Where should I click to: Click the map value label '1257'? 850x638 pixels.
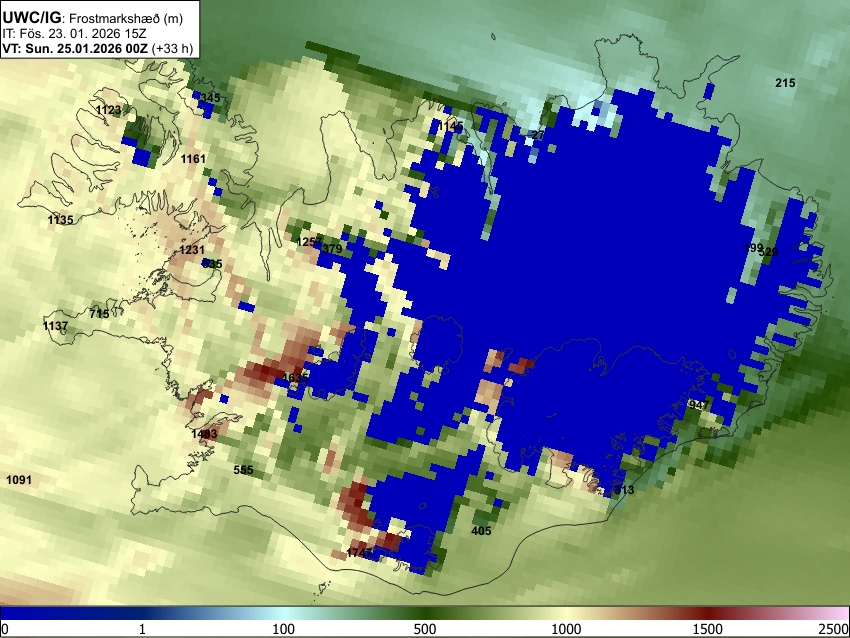309,242
